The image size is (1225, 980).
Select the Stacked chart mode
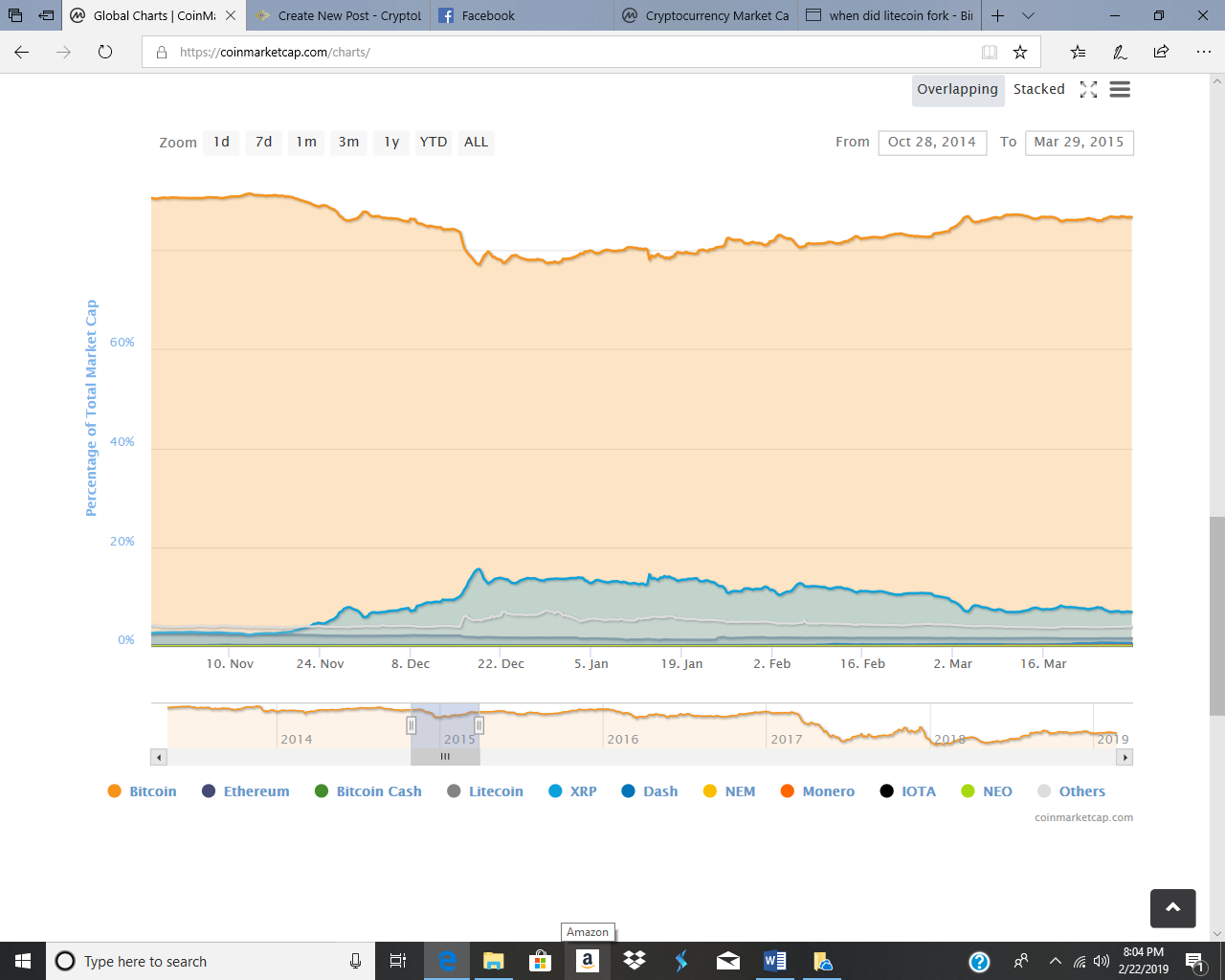pyautogui.click(x=1039, y=89)
